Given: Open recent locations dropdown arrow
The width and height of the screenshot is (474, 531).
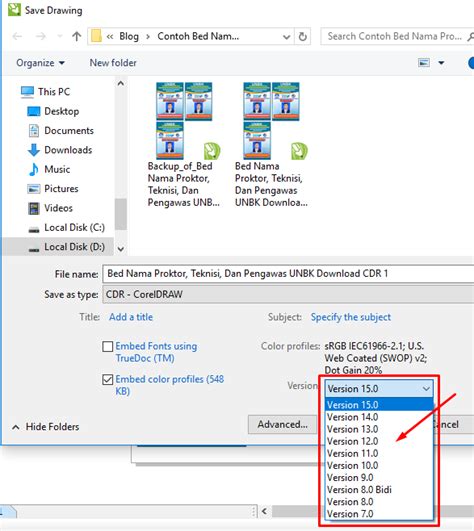Looking at the screenshot, I should (x=60, y=36).
